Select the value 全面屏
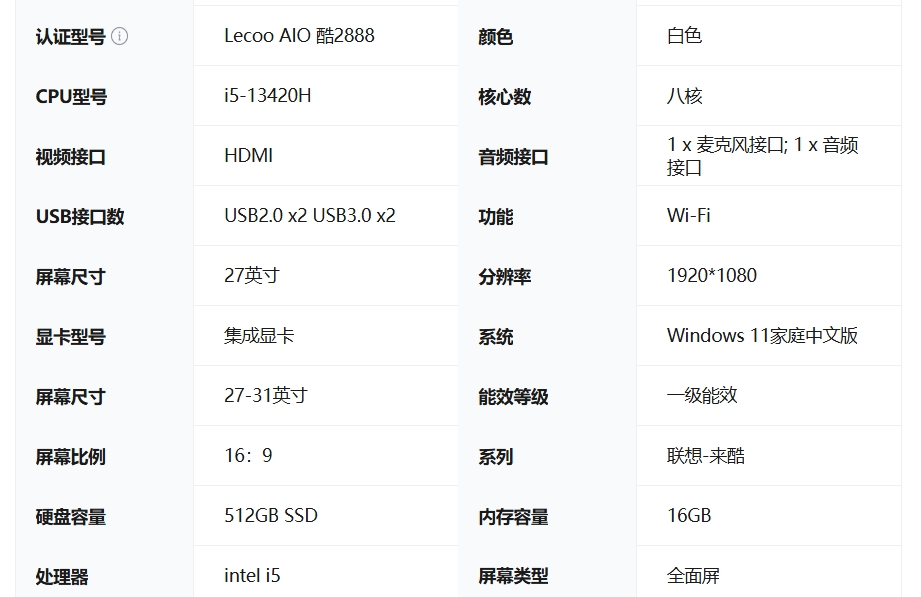 click(693, 575)
